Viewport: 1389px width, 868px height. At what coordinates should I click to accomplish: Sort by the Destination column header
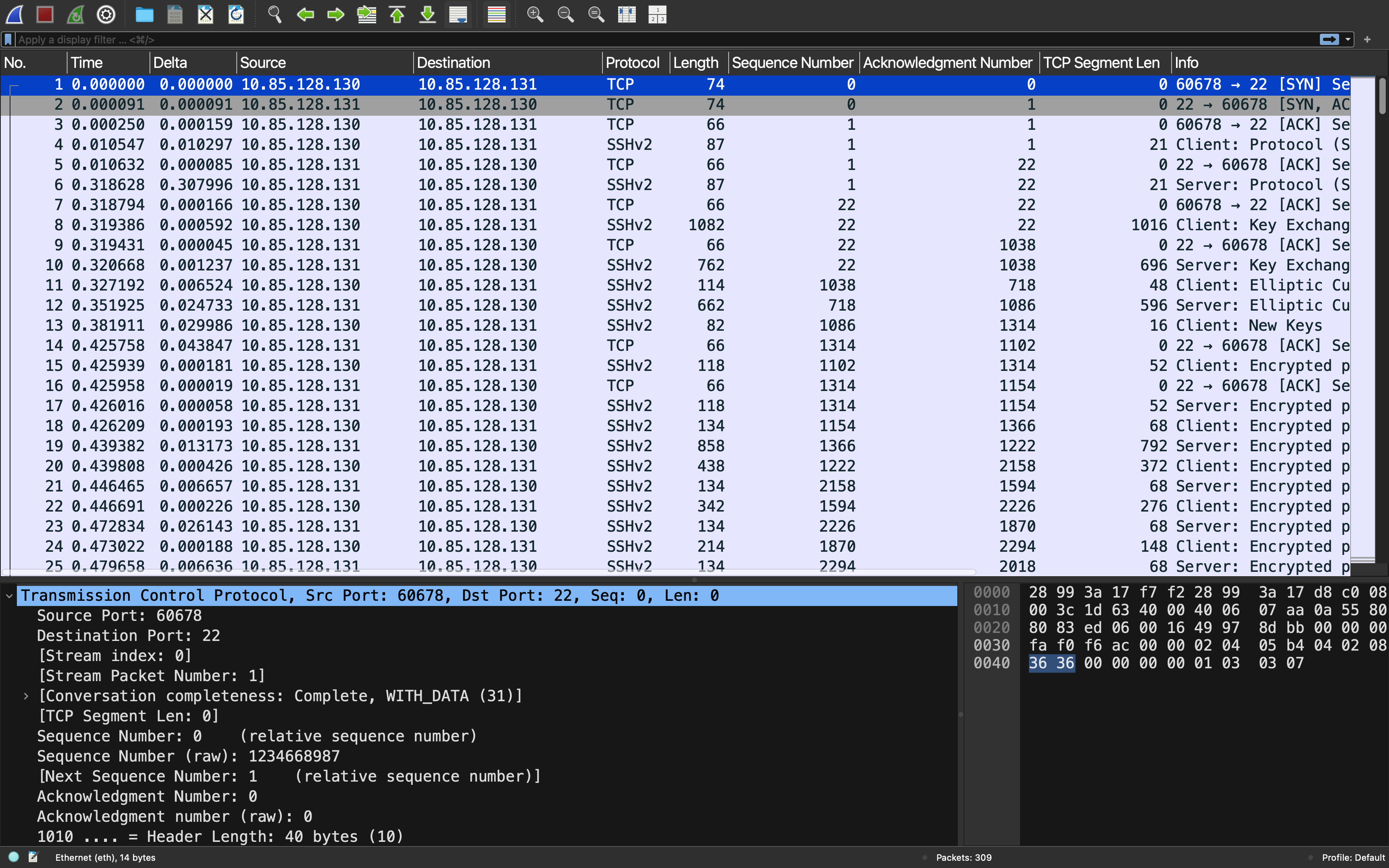507,63
